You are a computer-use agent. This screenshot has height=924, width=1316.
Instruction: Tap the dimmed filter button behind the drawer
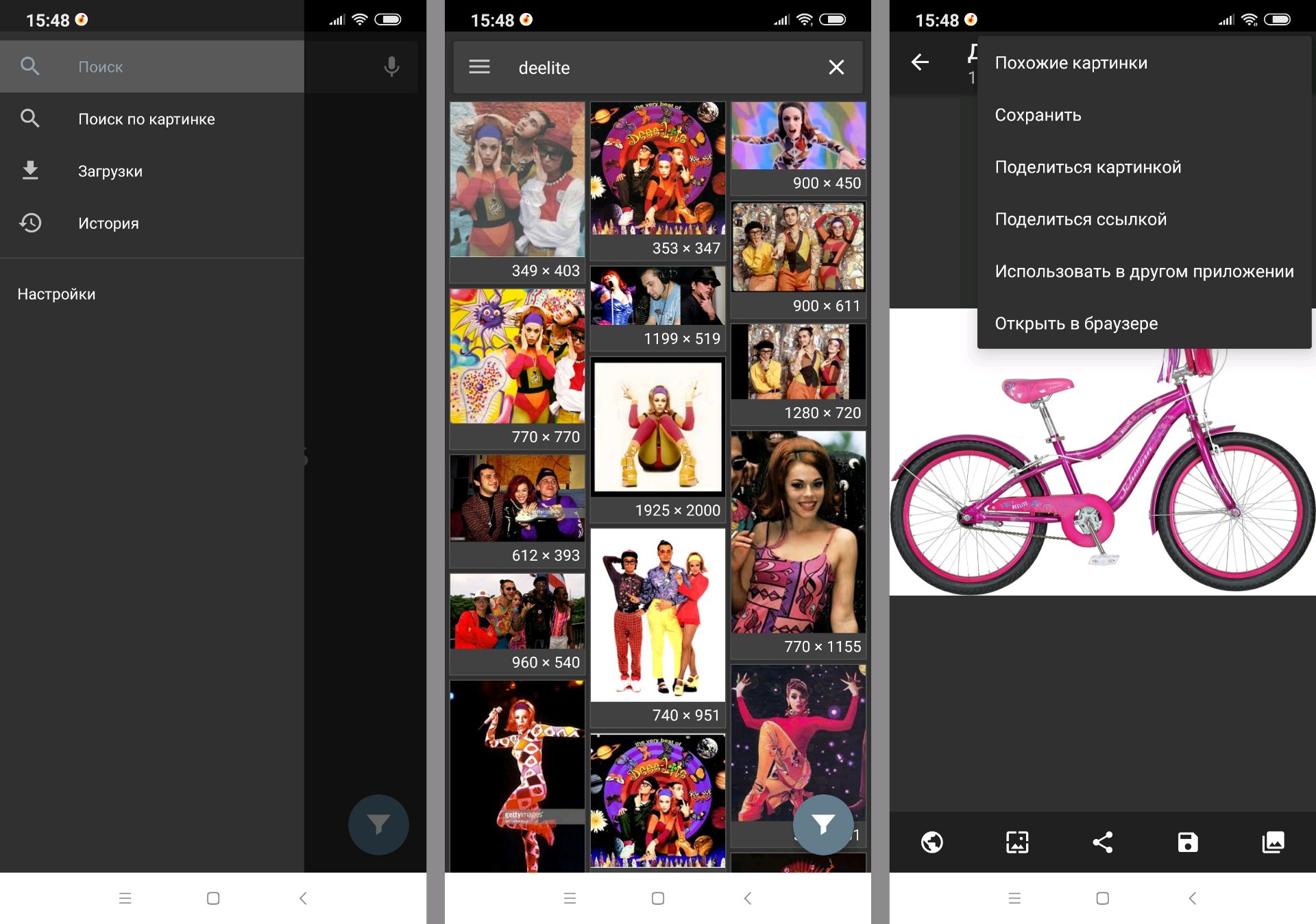tap(378, 824)
